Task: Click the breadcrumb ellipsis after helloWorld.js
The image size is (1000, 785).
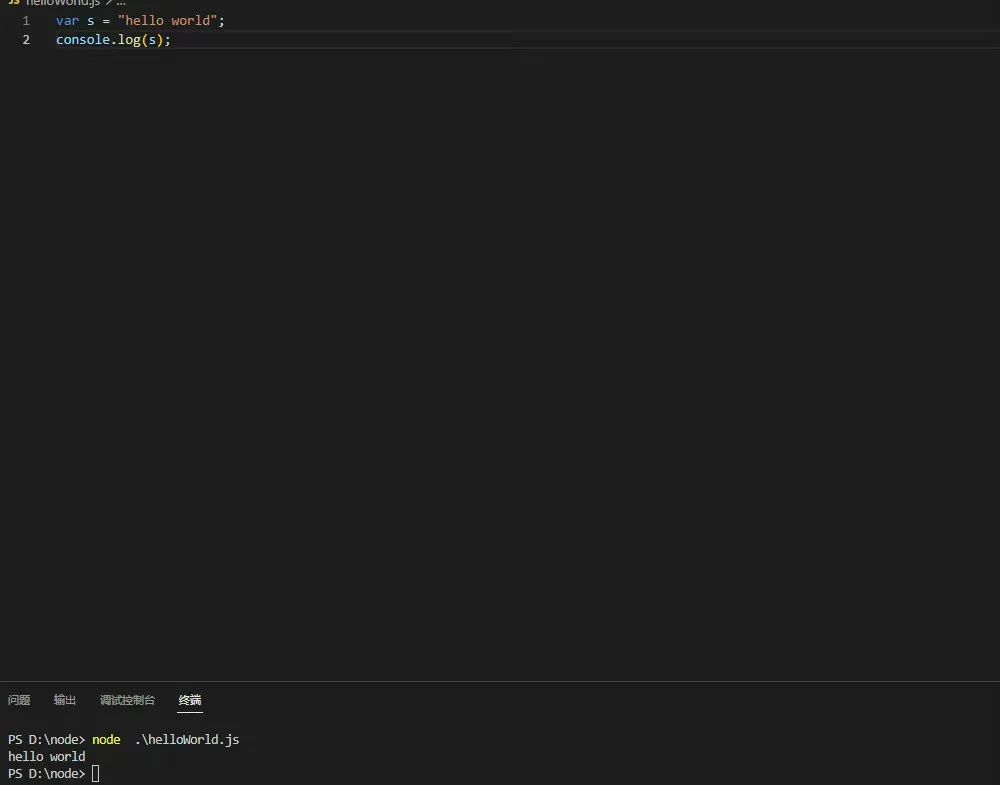Action: tap(121, 3)
